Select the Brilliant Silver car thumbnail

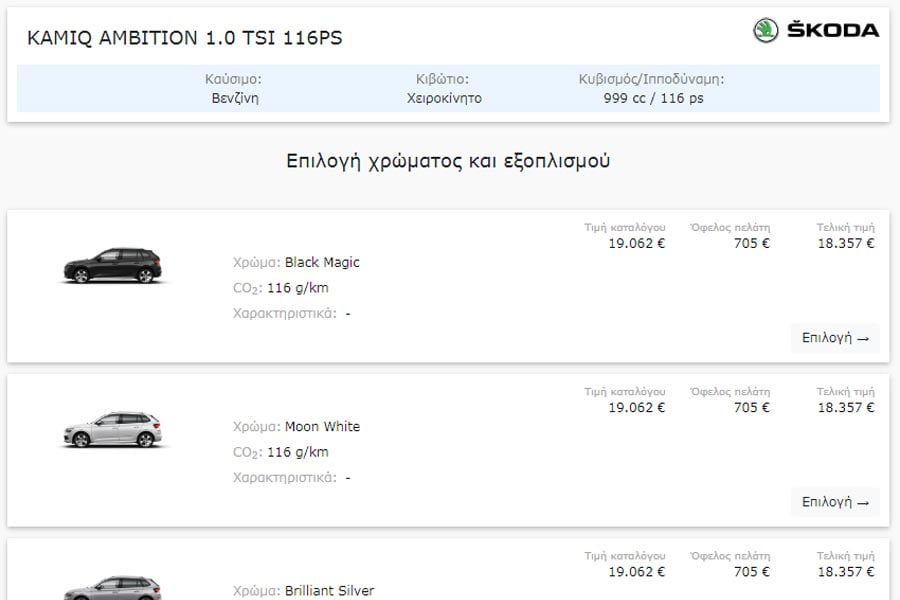pos(112,587)
